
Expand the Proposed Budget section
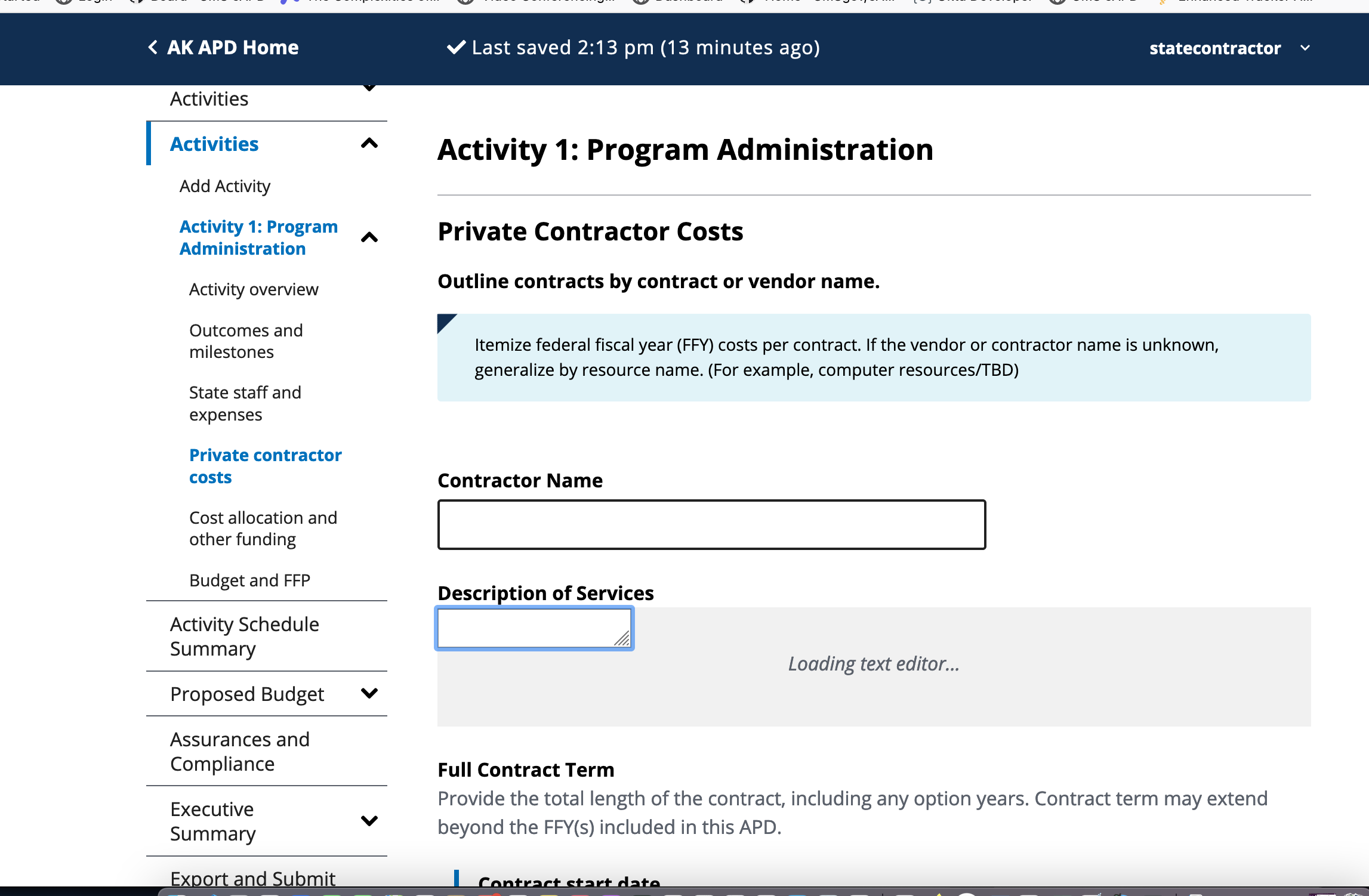(370, 693)
